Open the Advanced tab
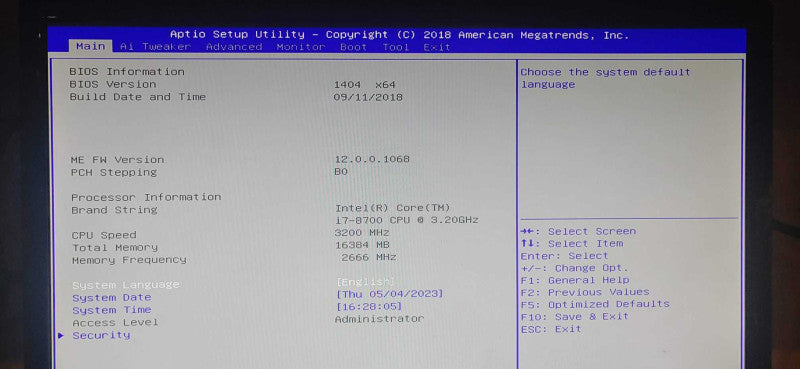This screenshot has height=369, width=800. (234, 47)
